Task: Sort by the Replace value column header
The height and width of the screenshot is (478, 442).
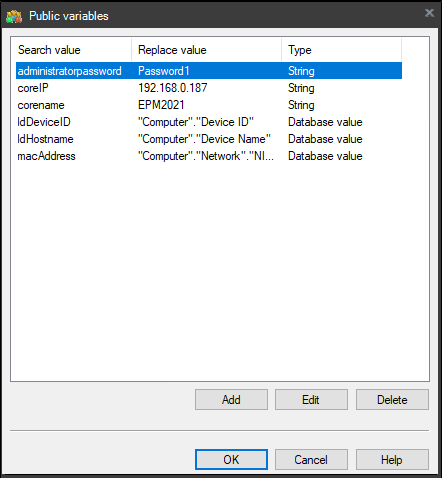Action: pyautogui.click(x=206, y=50)
